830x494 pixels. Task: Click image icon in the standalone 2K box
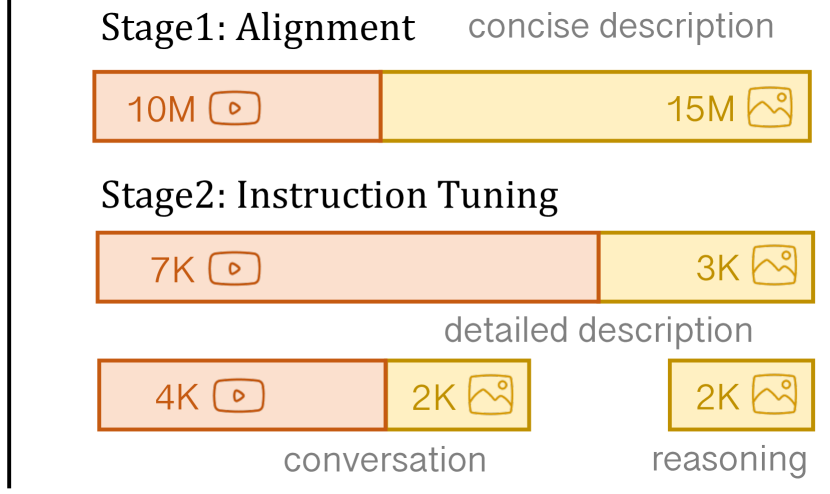(774, 396)
